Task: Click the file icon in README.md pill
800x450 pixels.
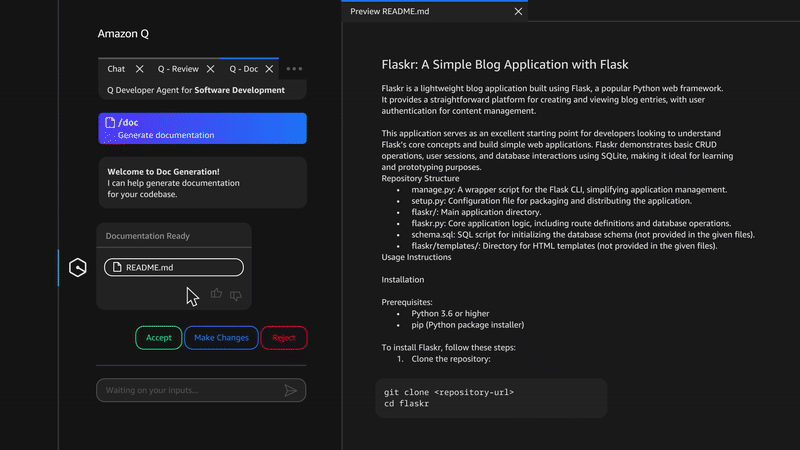Action: (117, 267)
